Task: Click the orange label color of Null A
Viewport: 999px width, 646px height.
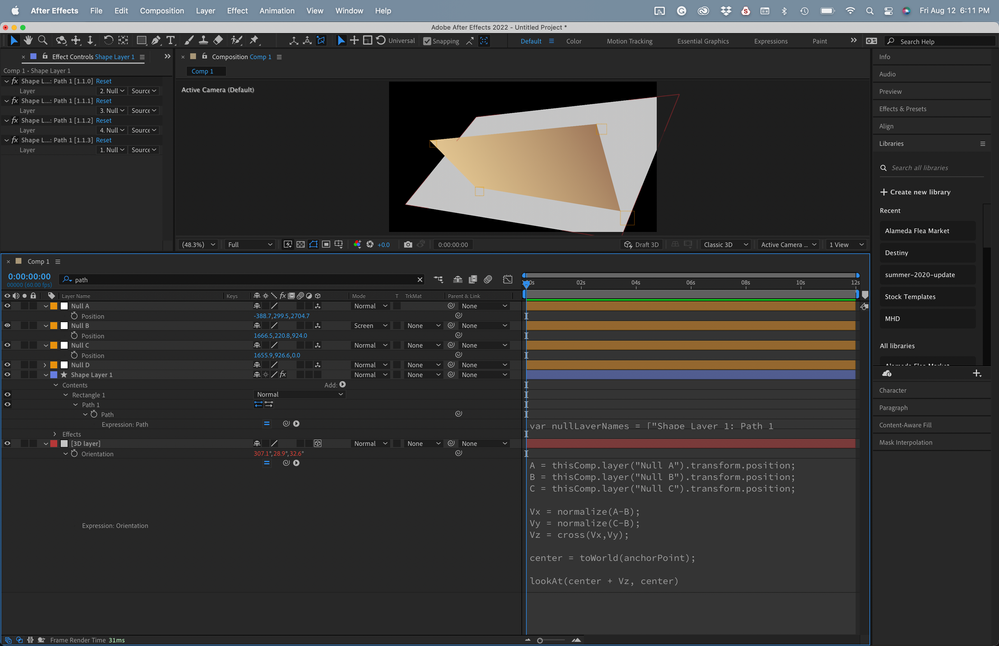Action: point(54,306)
